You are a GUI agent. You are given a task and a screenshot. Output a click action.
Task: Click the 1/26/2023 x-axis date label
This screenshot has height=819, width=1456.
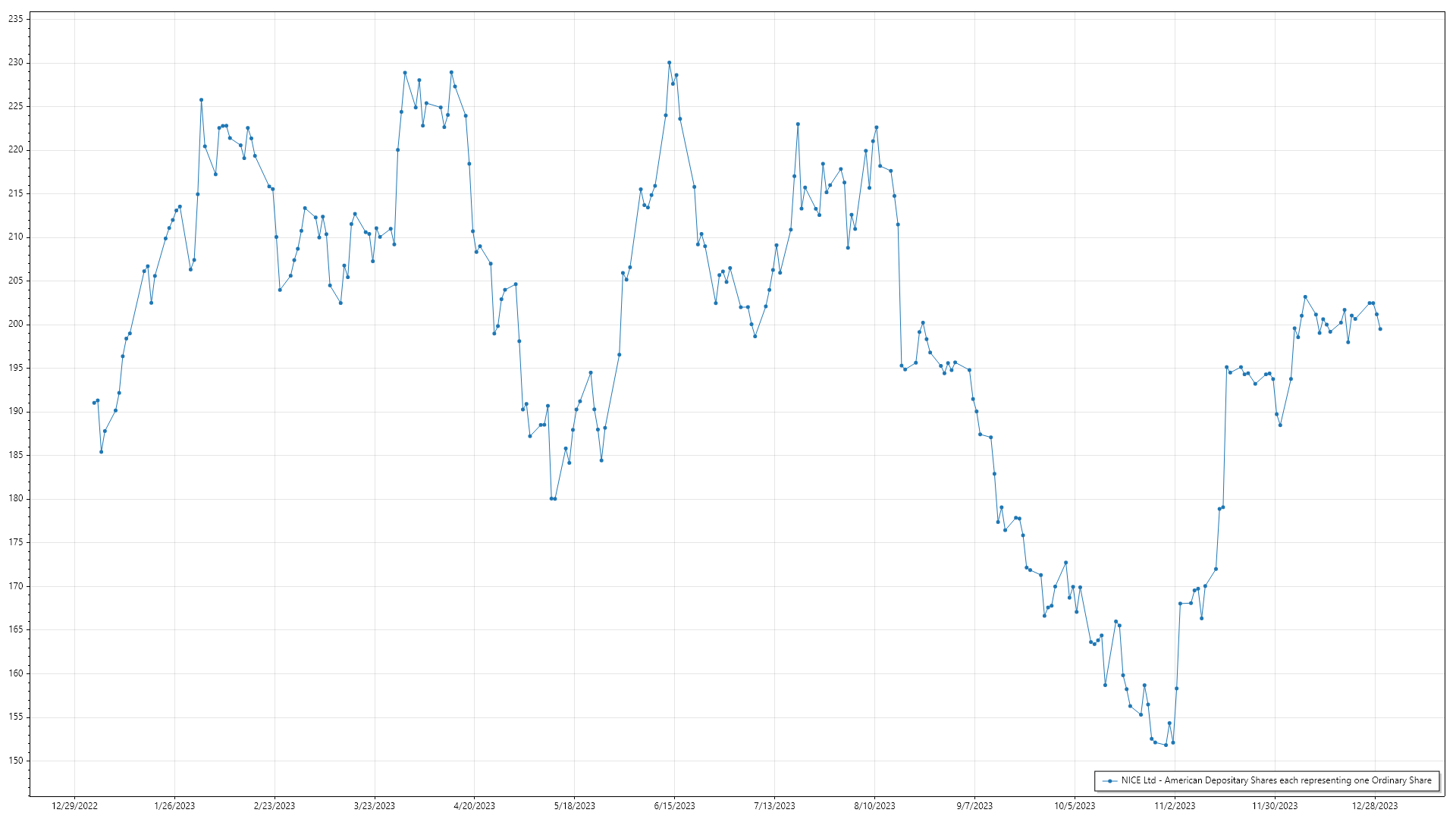point(174,806)
